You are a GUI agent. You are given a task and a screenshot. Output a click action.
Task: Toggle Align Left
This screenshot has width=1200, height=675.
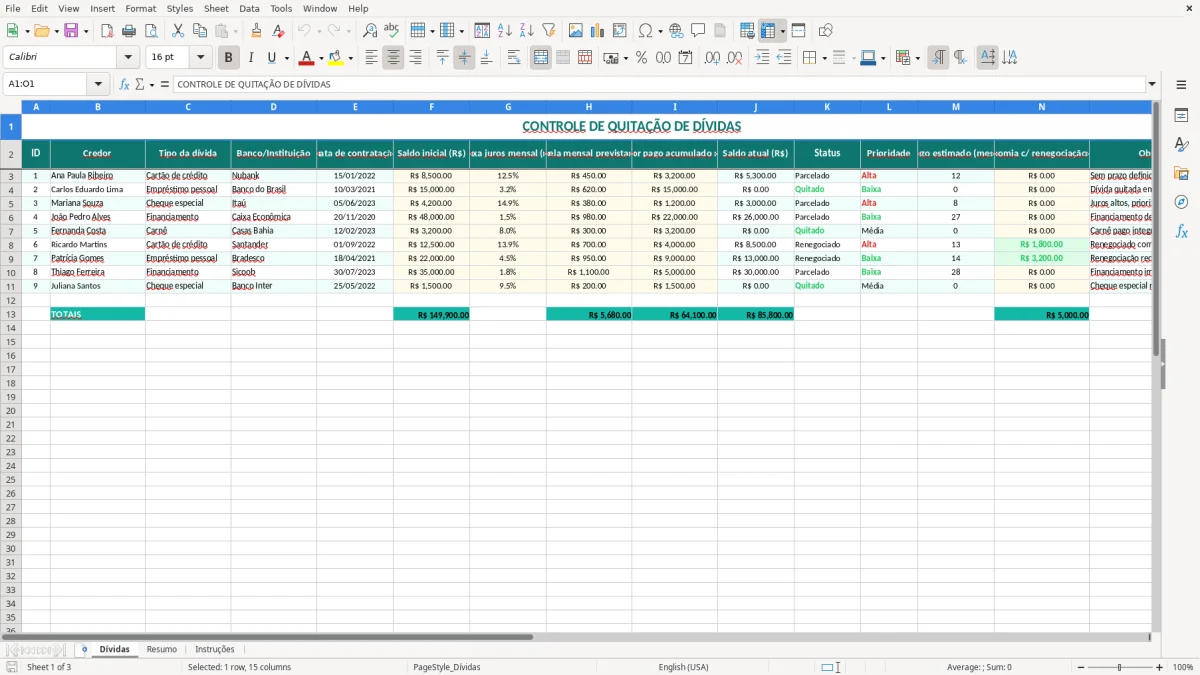pyautogui.click(x=371, y=58)
